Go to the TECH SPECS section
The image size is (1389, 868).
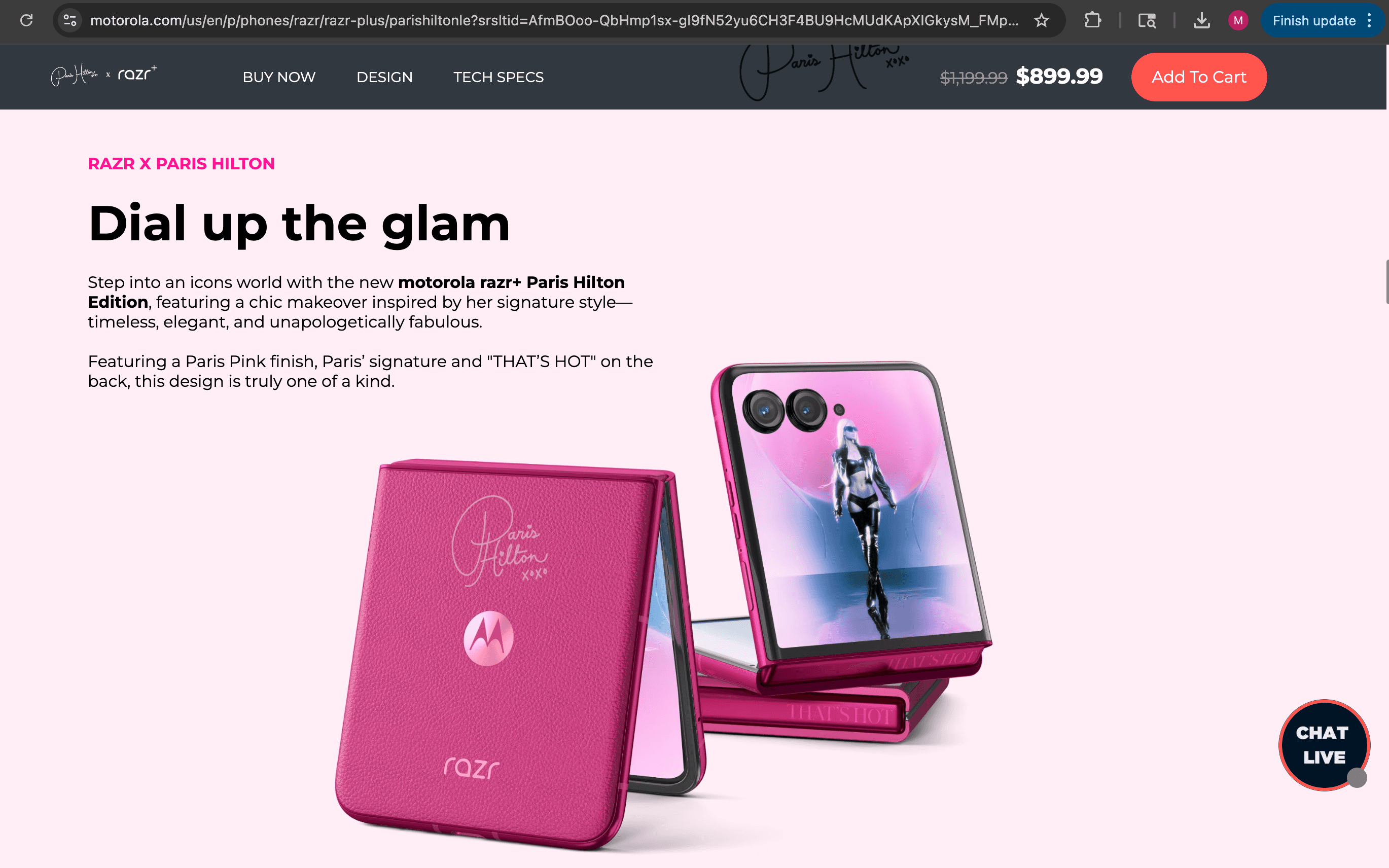tap(498, 77)
